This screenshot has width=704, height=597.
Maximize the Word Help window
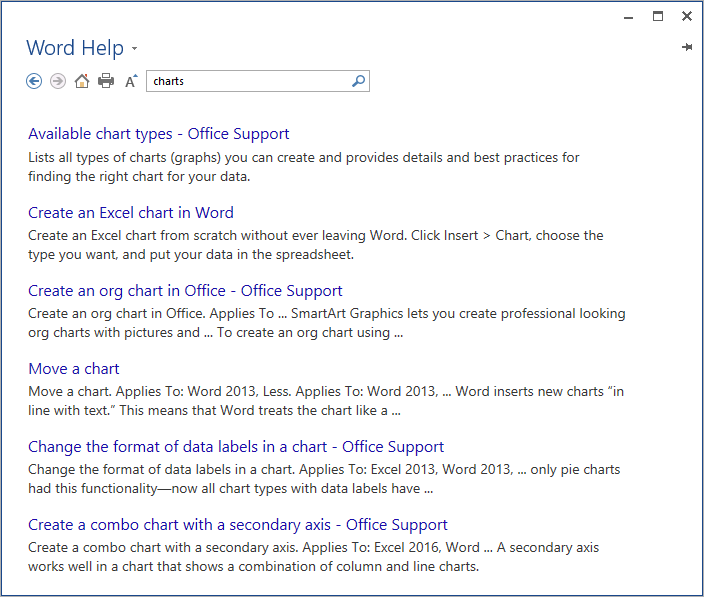pos(658,17)
